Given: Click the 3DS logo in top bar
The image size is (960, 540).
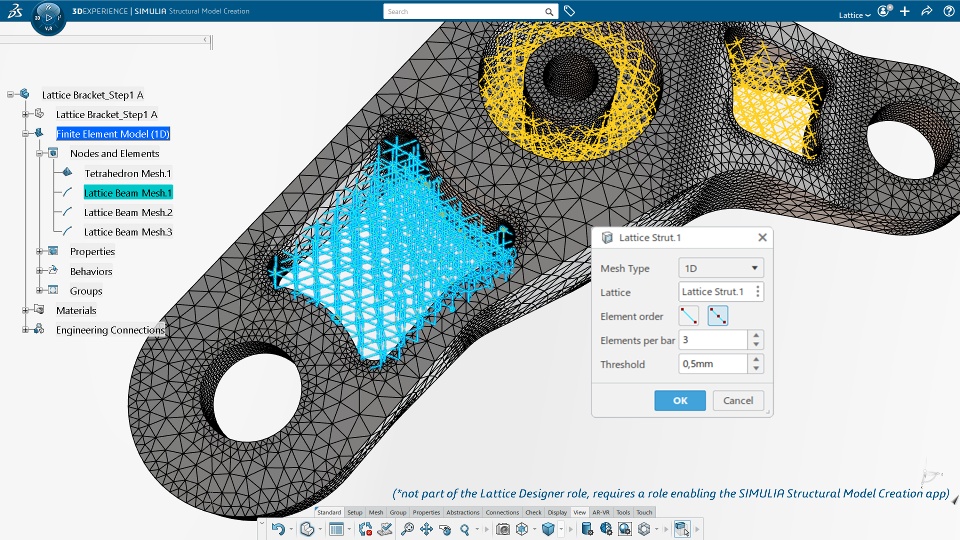Looking at the screenshot, I should pyautogui.click(x=15, y=10).
